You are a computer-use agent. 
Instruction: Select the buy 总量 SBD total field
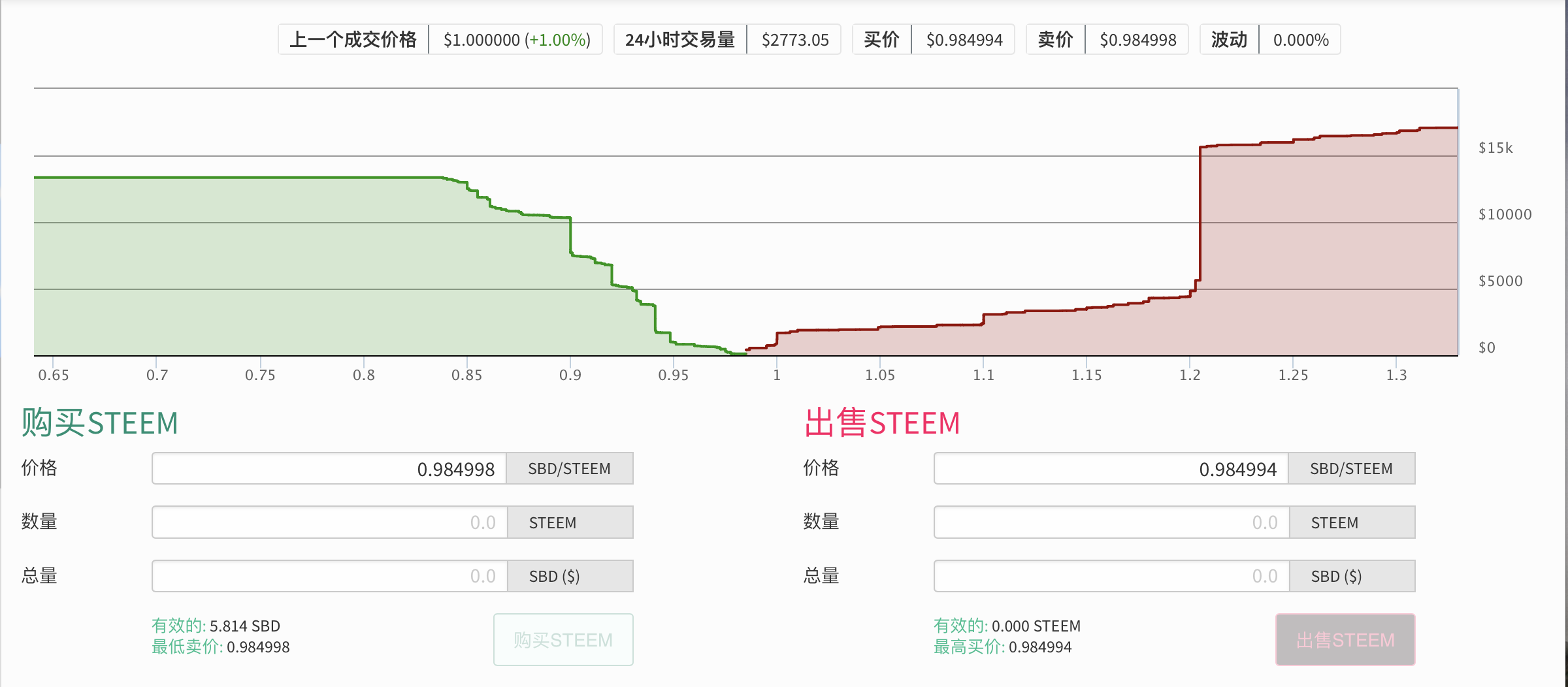329,576
